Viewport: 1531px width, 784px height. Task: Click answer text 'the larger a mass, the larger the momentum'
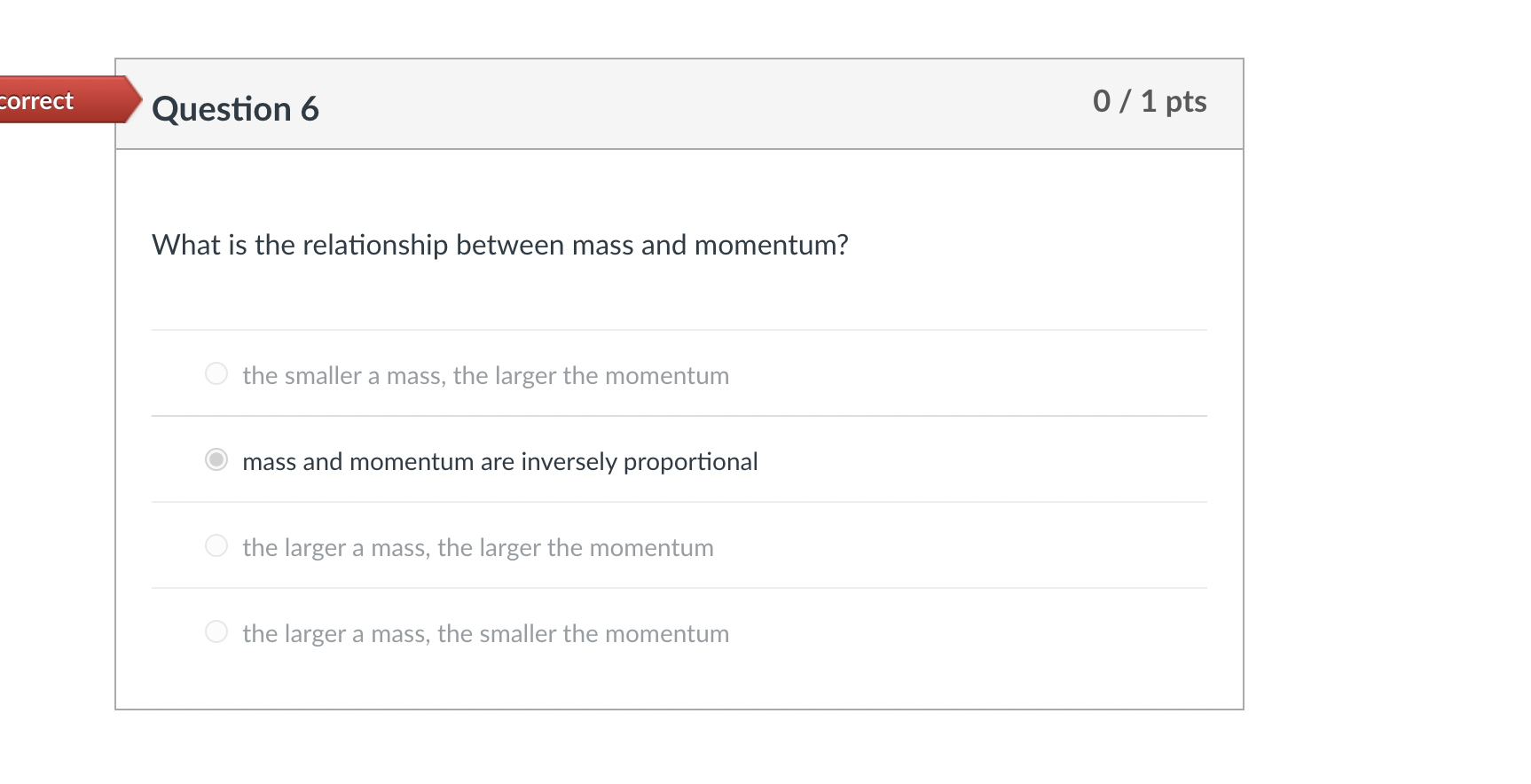pyautogui.click(x=477, y=547)
